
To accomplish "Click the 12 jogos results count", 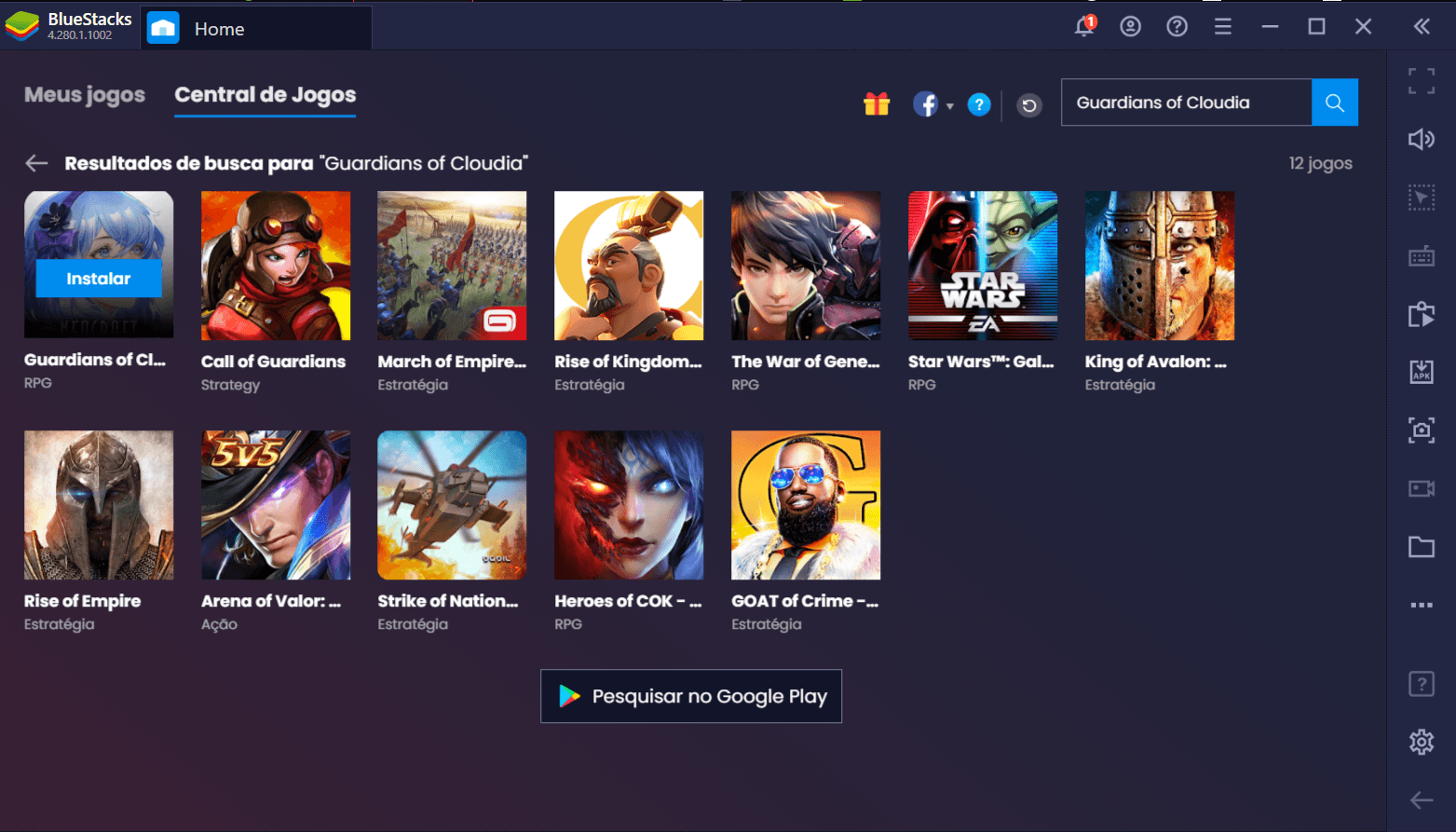I will coord(1320,163).
